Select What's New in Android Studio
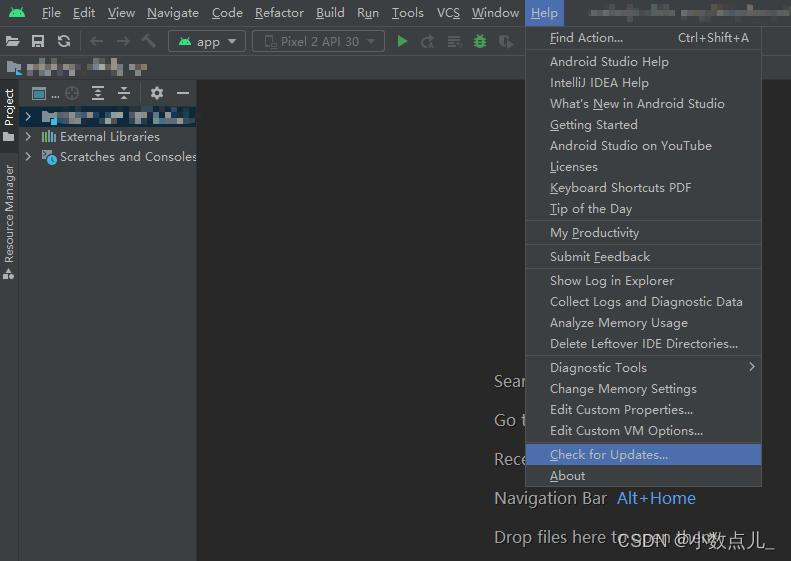This screenshot has height=561, width=791. point(643,104)
